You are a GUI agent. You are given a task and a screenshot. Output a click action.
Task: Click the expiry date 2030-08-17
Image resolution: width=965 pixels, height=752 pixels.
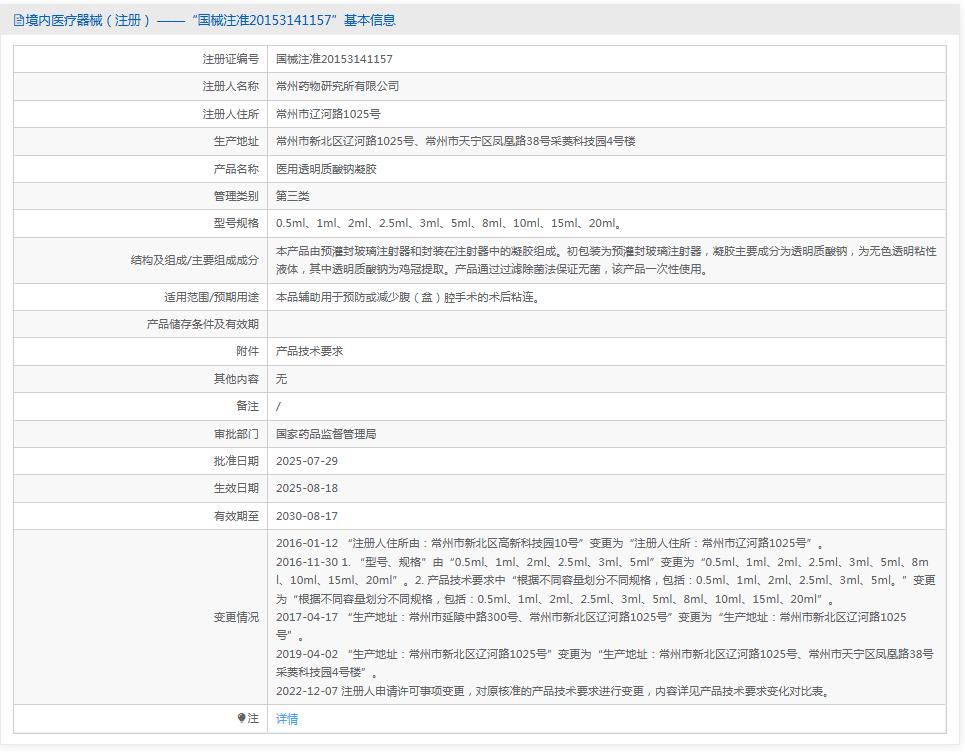pos(307,516)
